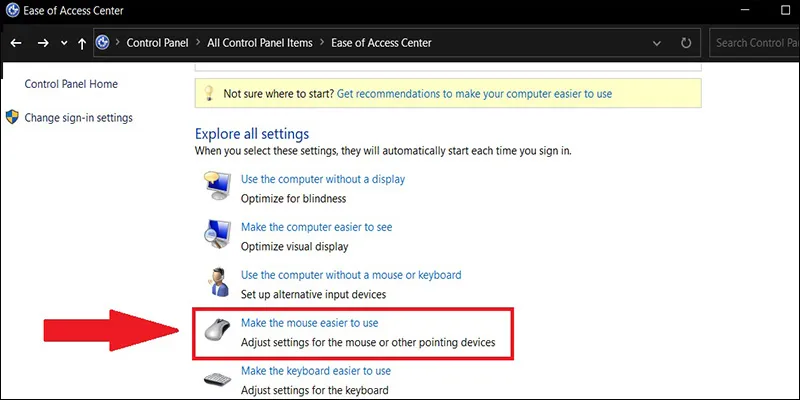Screen dimensions: 800x400
Task: Click the mouse icon
Action: point(217,332)
